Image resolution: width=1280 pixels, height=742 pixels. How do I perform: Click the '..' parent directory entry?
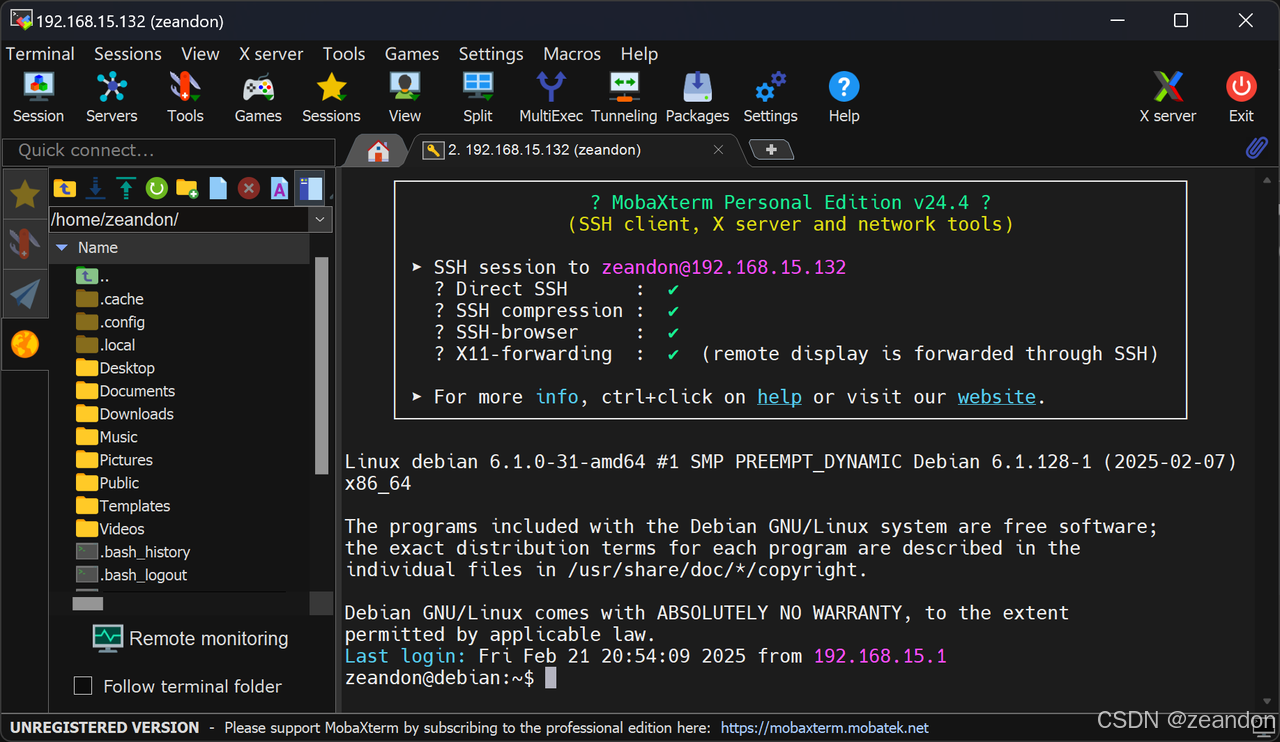point(93,276)
